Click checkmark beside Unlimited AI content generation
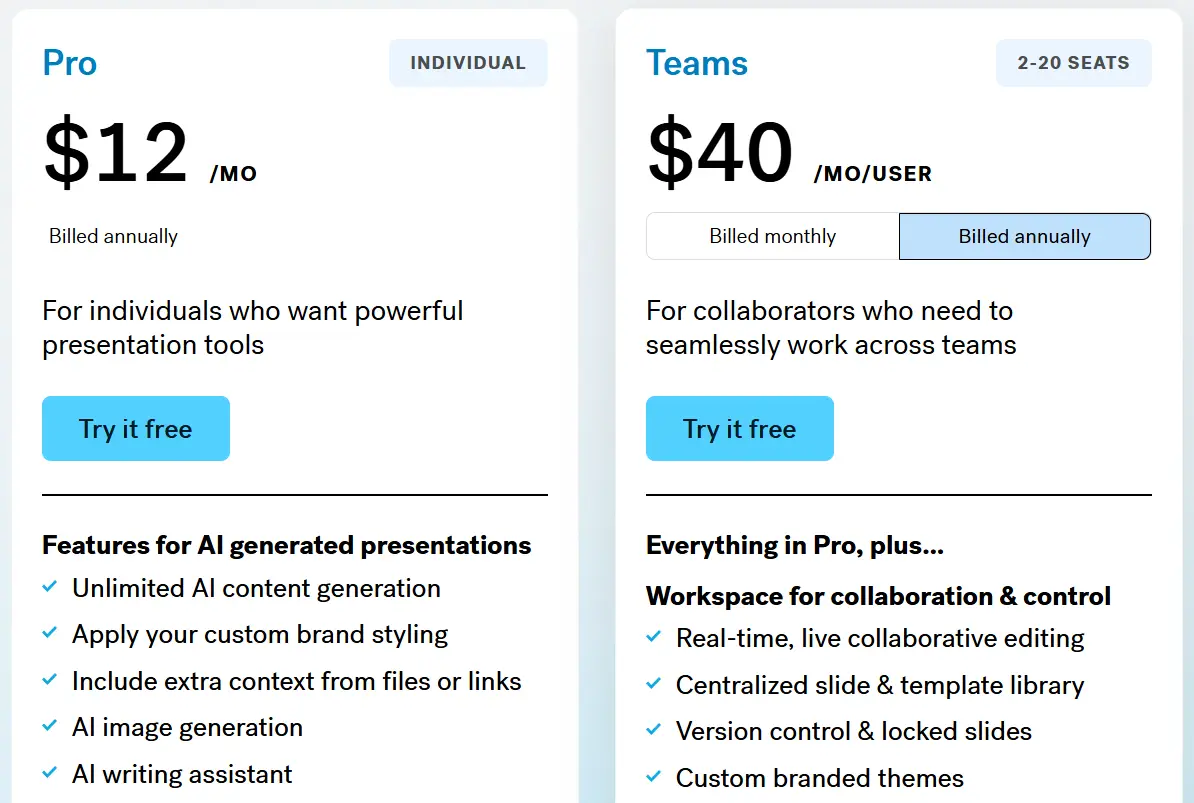1194x803 pixels. (49, 588)
